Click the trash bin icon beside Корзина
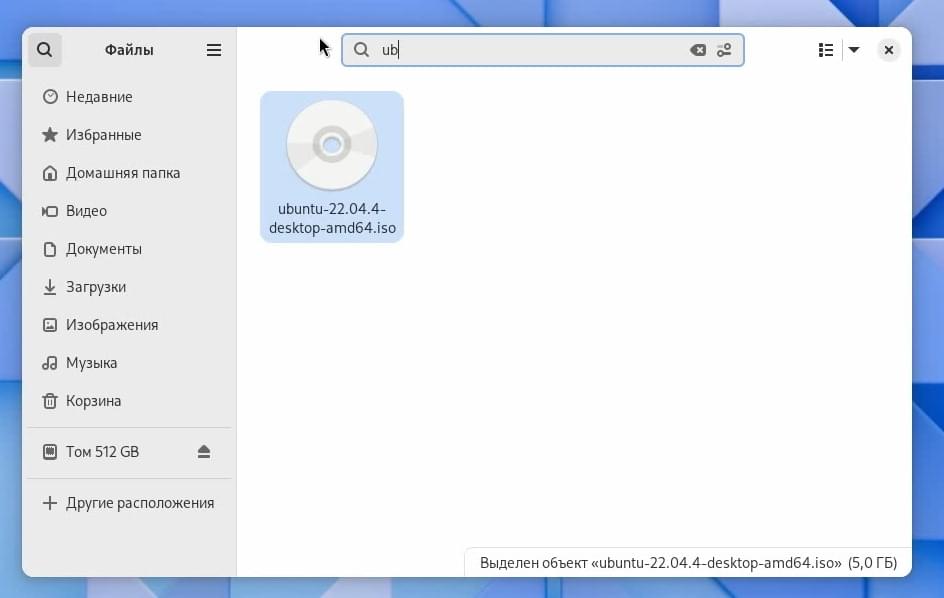 50,401
